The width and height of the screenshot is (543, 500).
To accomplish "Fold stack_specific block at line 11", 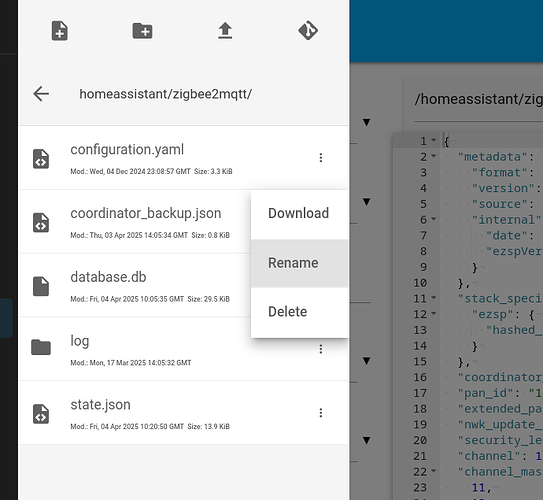I will point(434,298).
